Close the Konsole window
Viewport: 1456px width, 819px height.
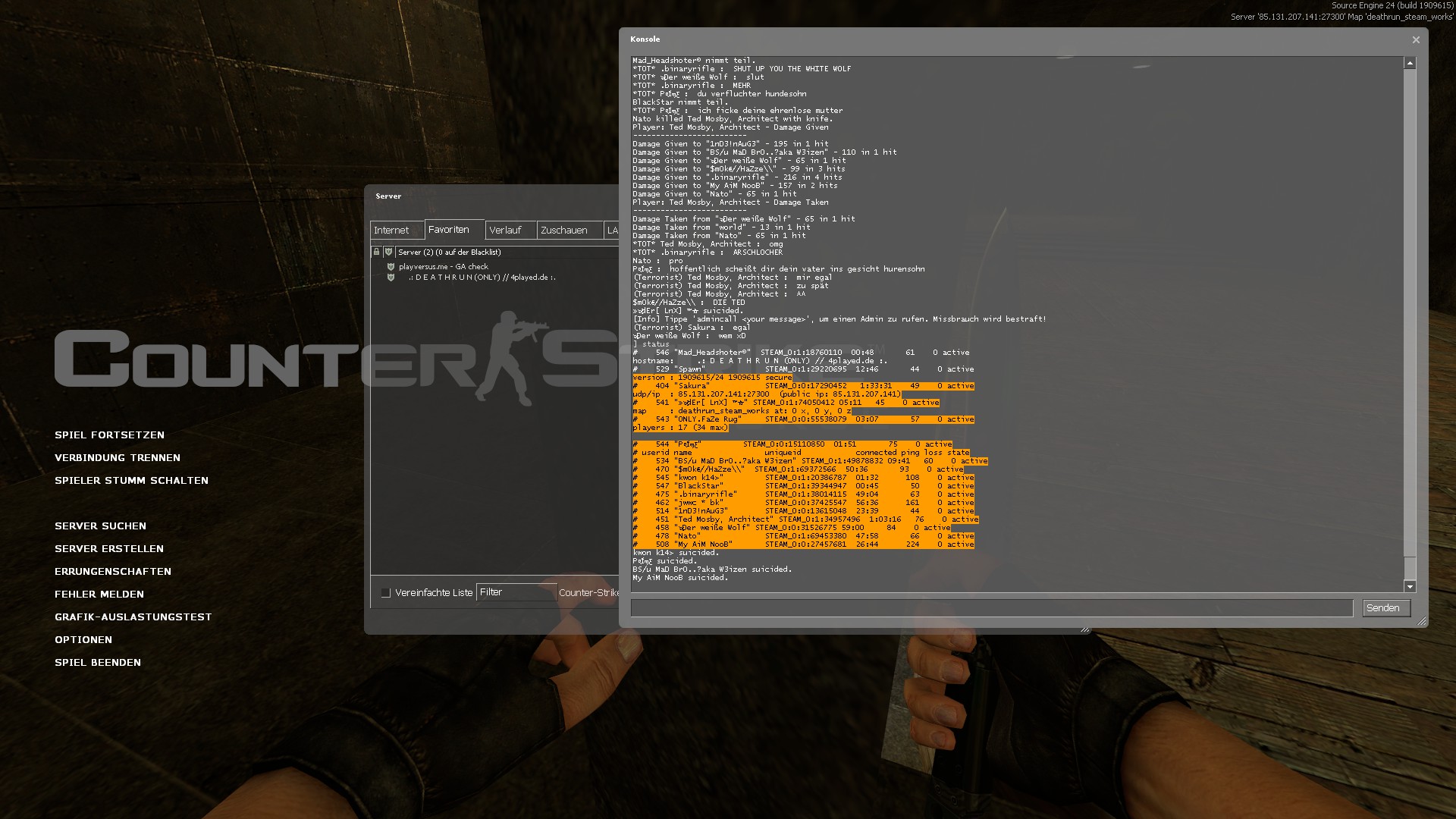coord(1416,39)
